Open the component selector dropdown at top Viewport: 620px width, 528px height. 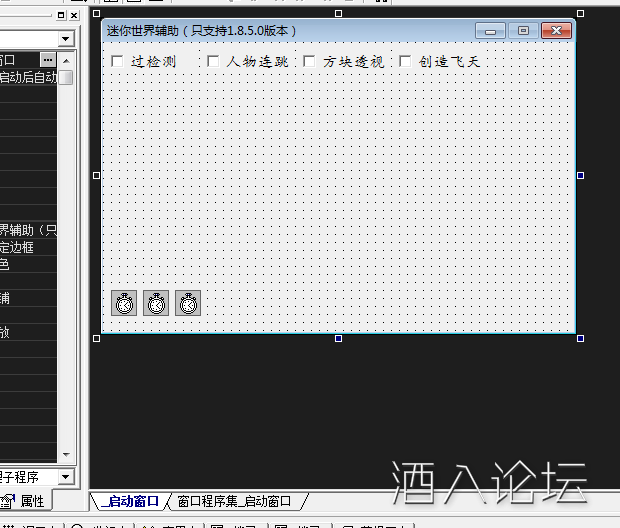[66, 39]
